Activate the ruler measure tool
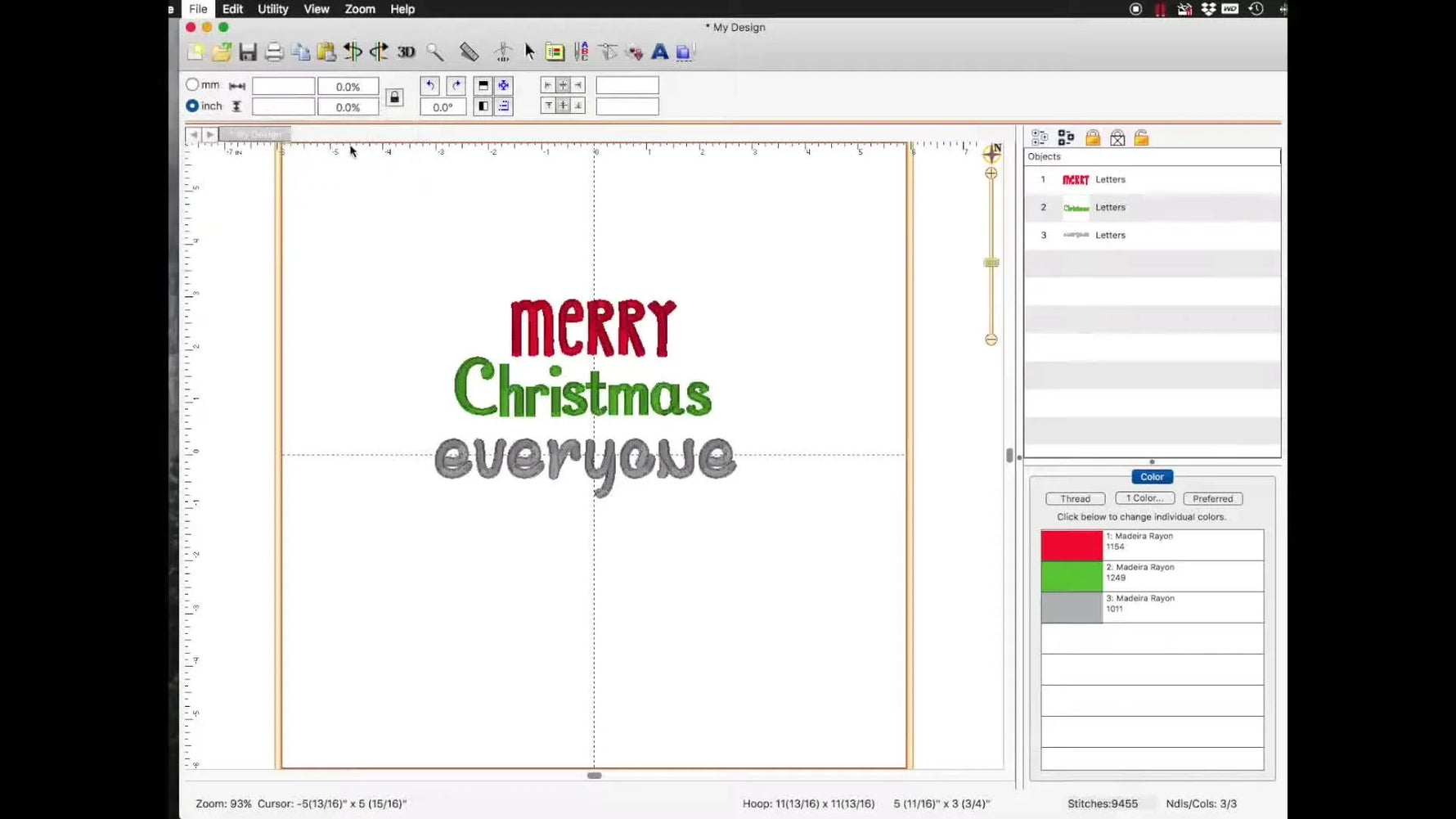Screen dimensions: 1456x819 [x=469, y=52]
